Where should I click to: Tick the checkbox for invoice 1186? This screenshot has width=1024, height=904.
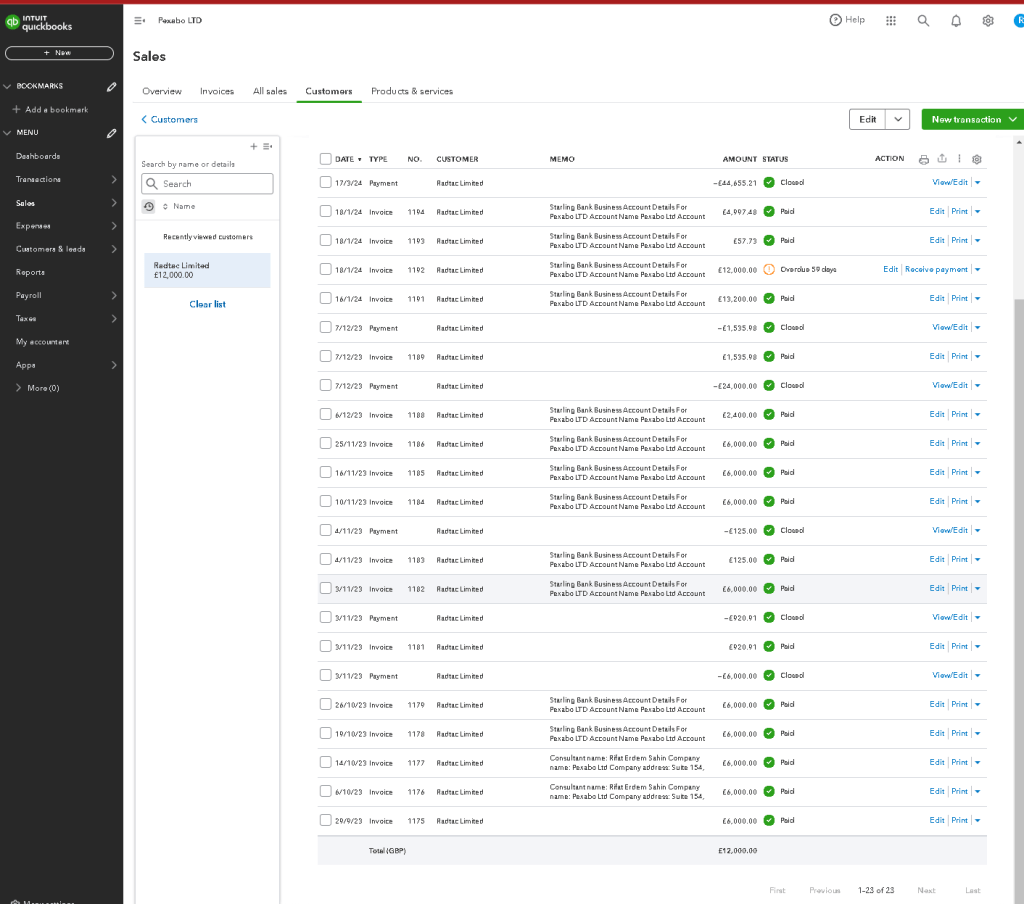[x=325, y=443]
